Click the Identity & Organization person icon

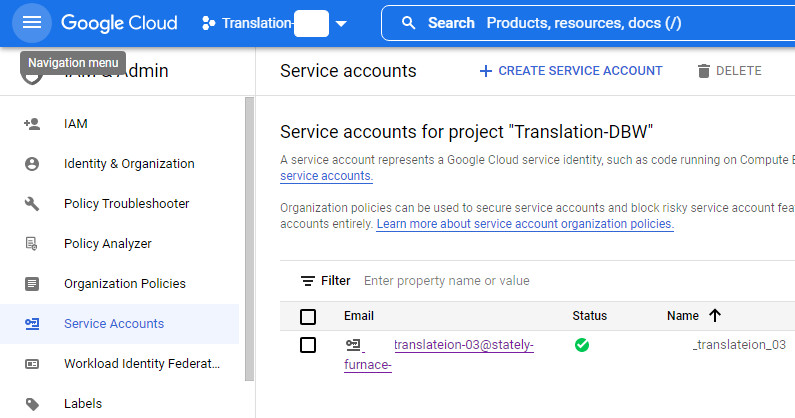[x=32, y=164]
